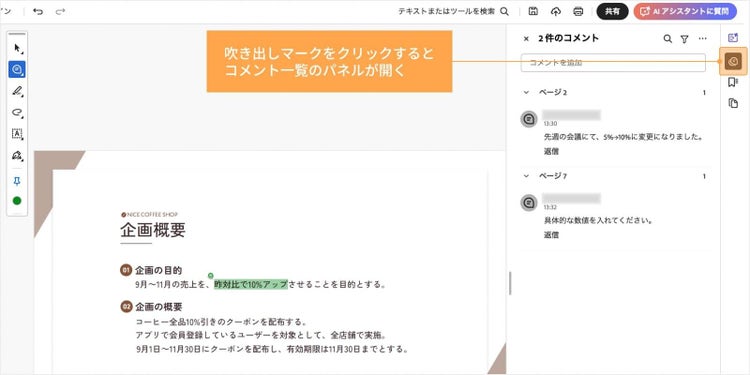Click the undo arrow
This screenshot has height=375, width=750.
coord(38,11)
